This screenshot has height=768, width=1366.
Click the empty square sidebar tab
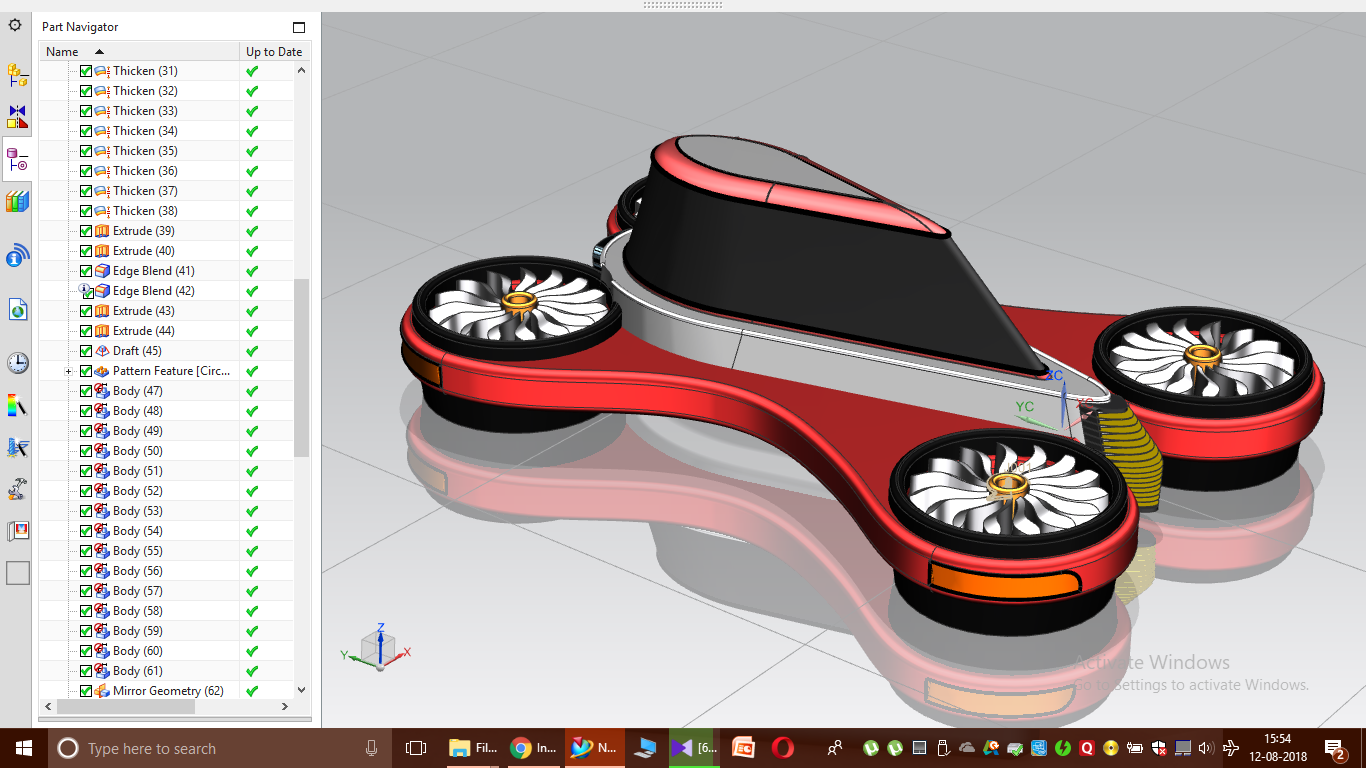(x=18, y=573)
